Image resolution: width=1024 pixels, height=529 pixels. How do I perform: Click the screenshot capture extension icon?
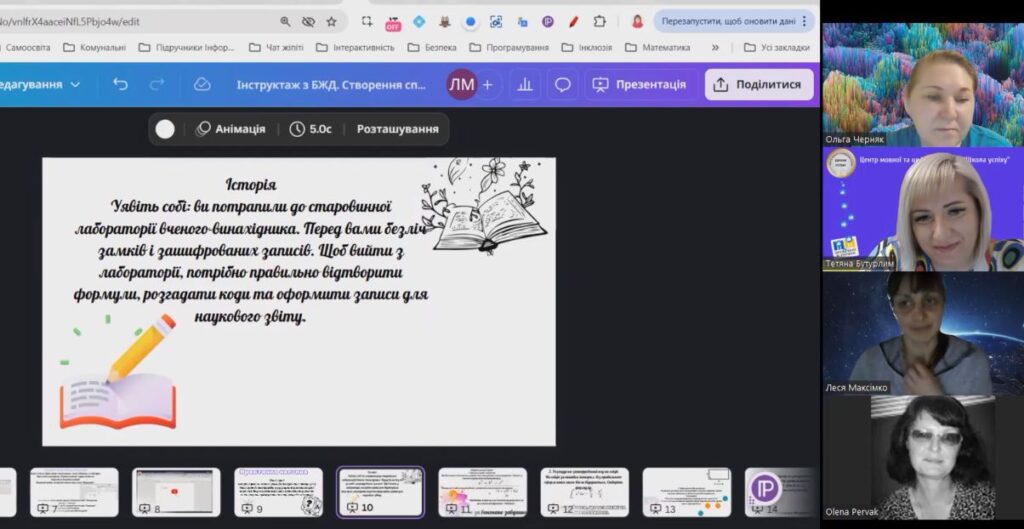(x=367, y=22)
